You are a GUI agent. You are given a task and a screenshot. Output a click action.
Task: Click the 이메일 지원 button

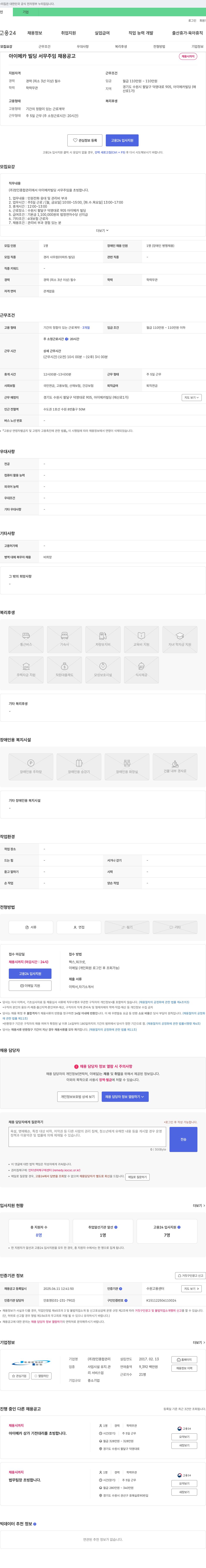click(30, 985)
